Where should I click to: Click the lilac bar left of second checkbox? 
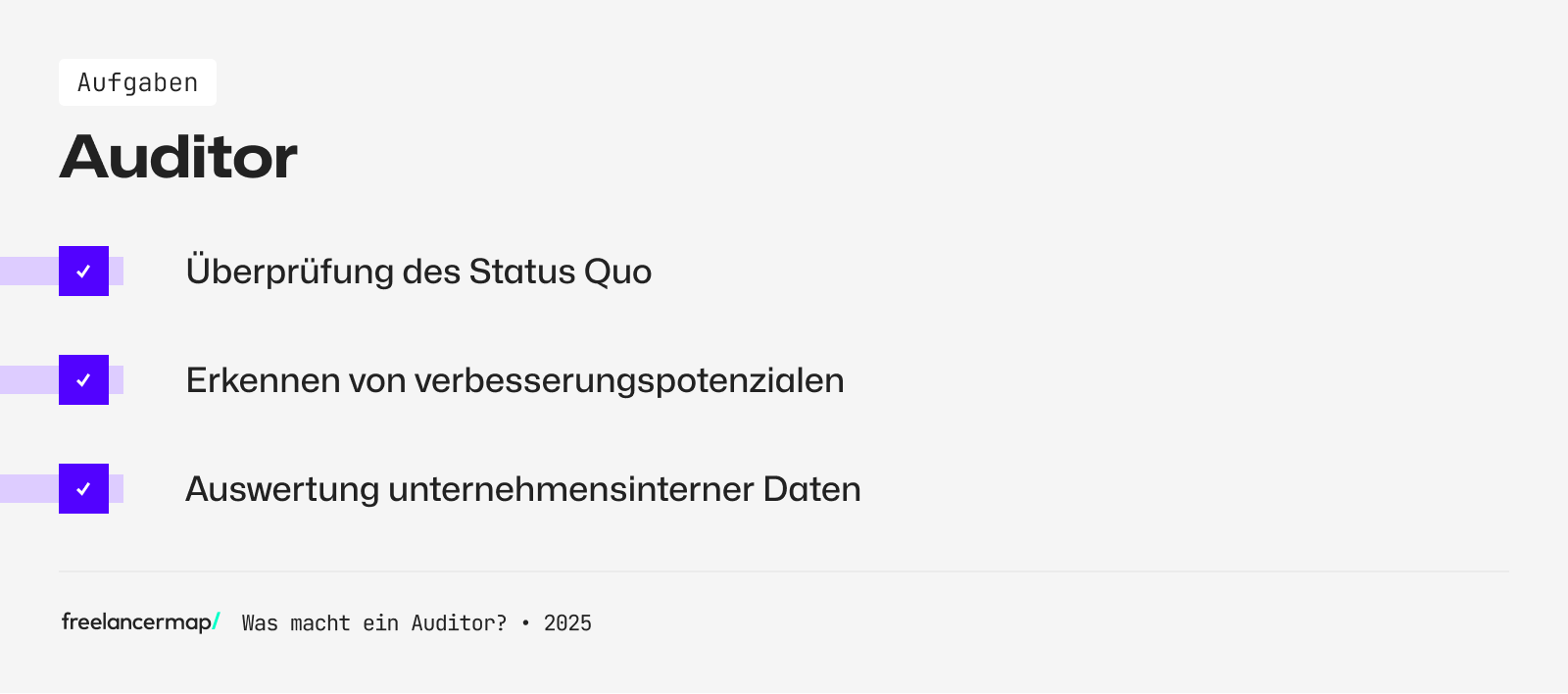click(x=28, y=380)
